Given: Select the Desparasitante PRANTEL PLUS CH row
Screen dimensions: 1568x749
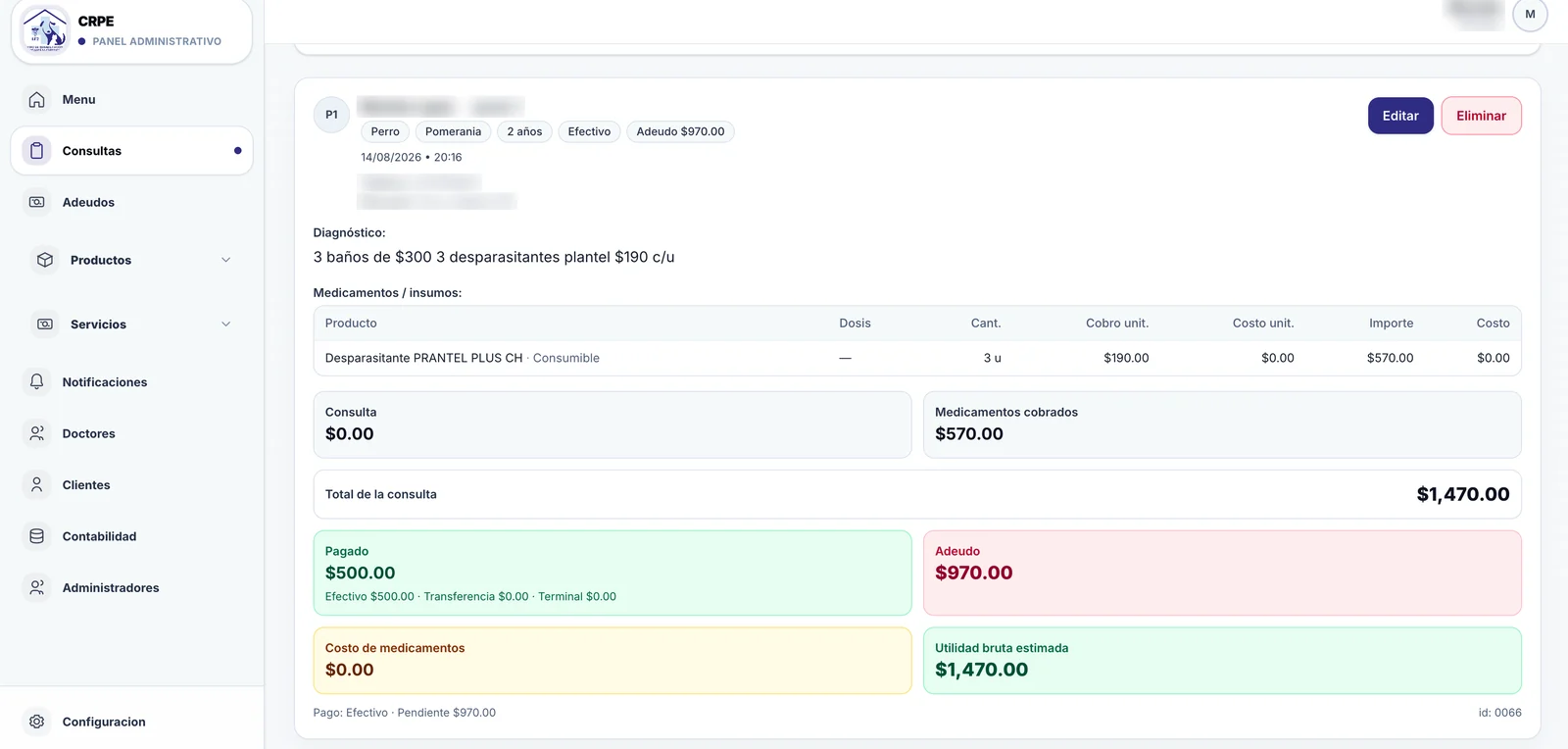Looking at the screenshot, I should [917, 358].
